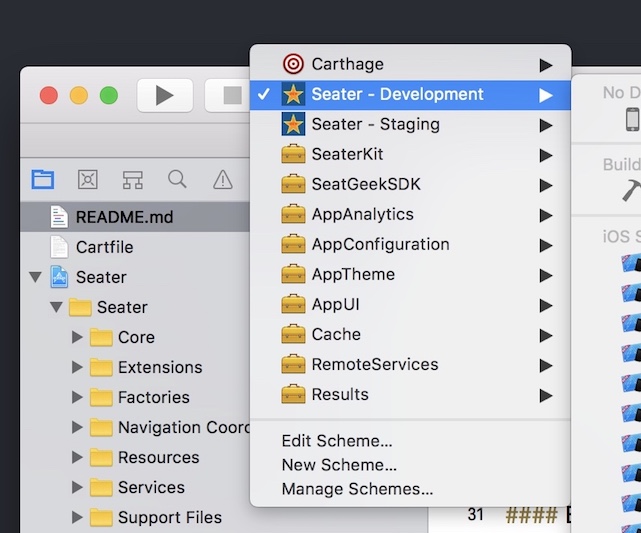Choose the RemoteServices scheme entry
The height and width of the screenshot is (533, 641).
tap(410, 364)
